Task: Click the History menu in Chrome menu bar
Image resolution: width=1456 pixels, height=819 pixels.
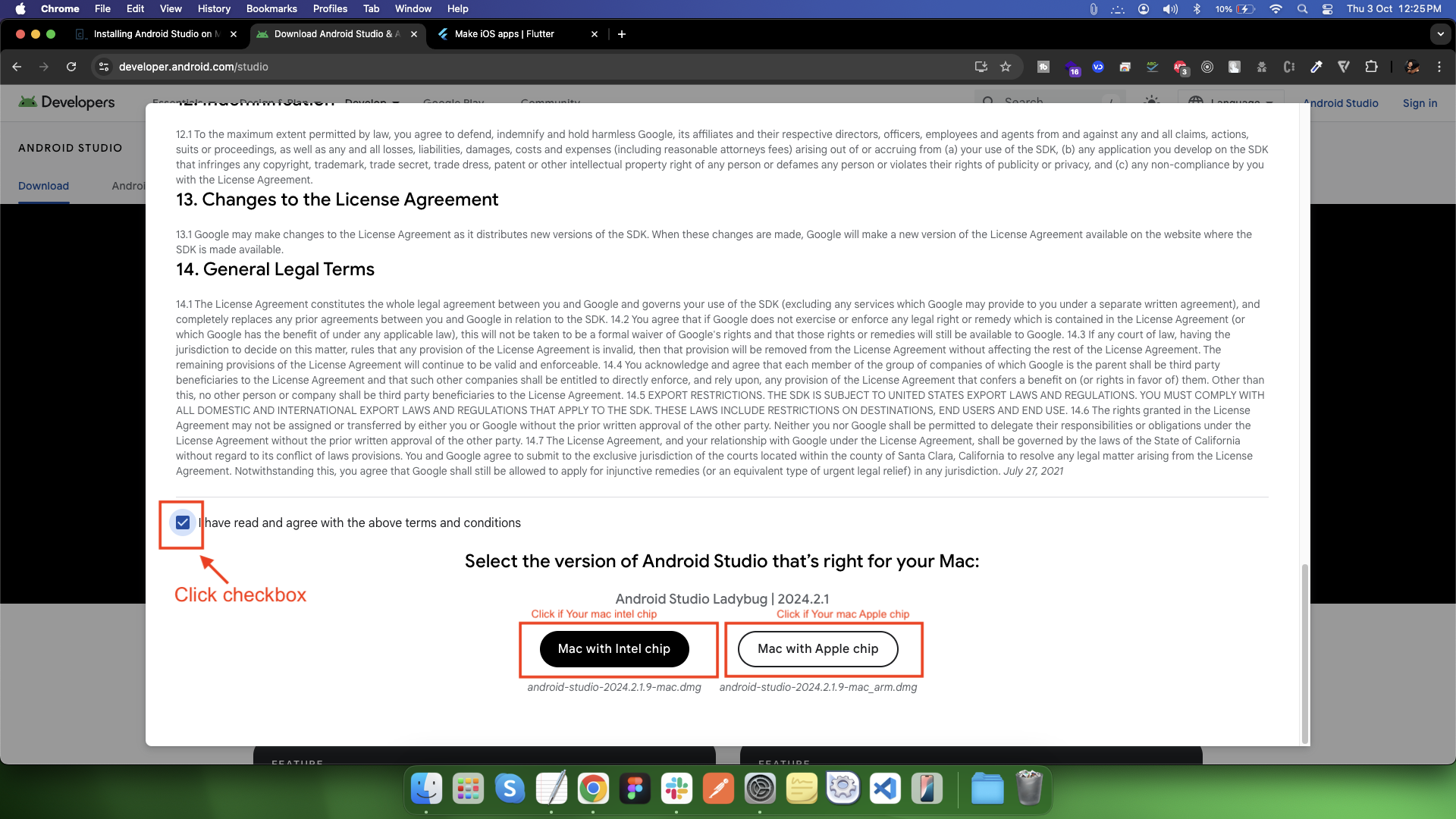Action: click(x=213, y=9)
